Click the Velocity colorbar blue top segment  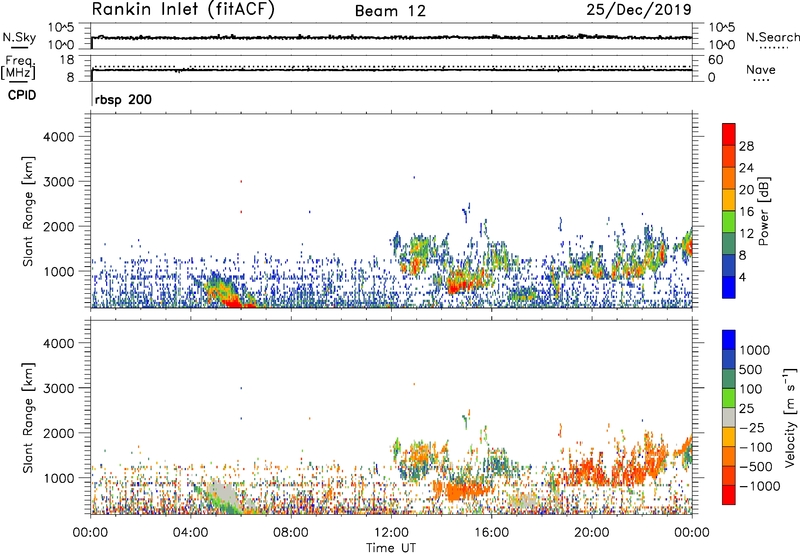(x=729, y=339)
